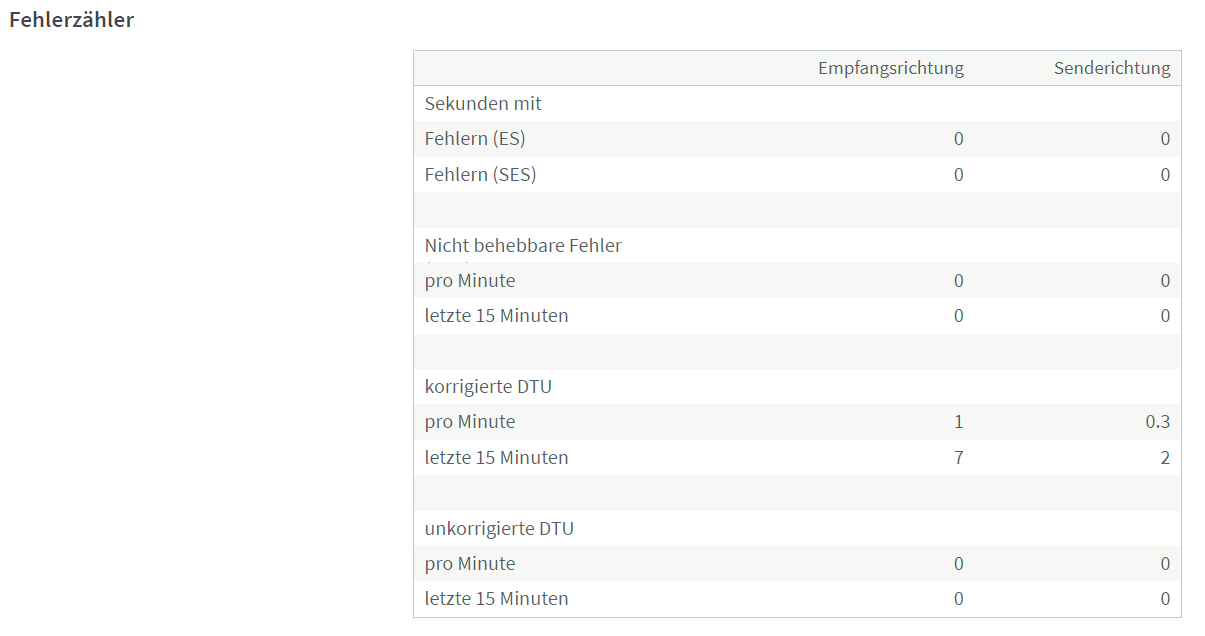This screenshot has height=636, width=1205.
Task: Select korrigierte DTU pro Minute Empfangsrichtung value 1
Action: pos(959,422)
